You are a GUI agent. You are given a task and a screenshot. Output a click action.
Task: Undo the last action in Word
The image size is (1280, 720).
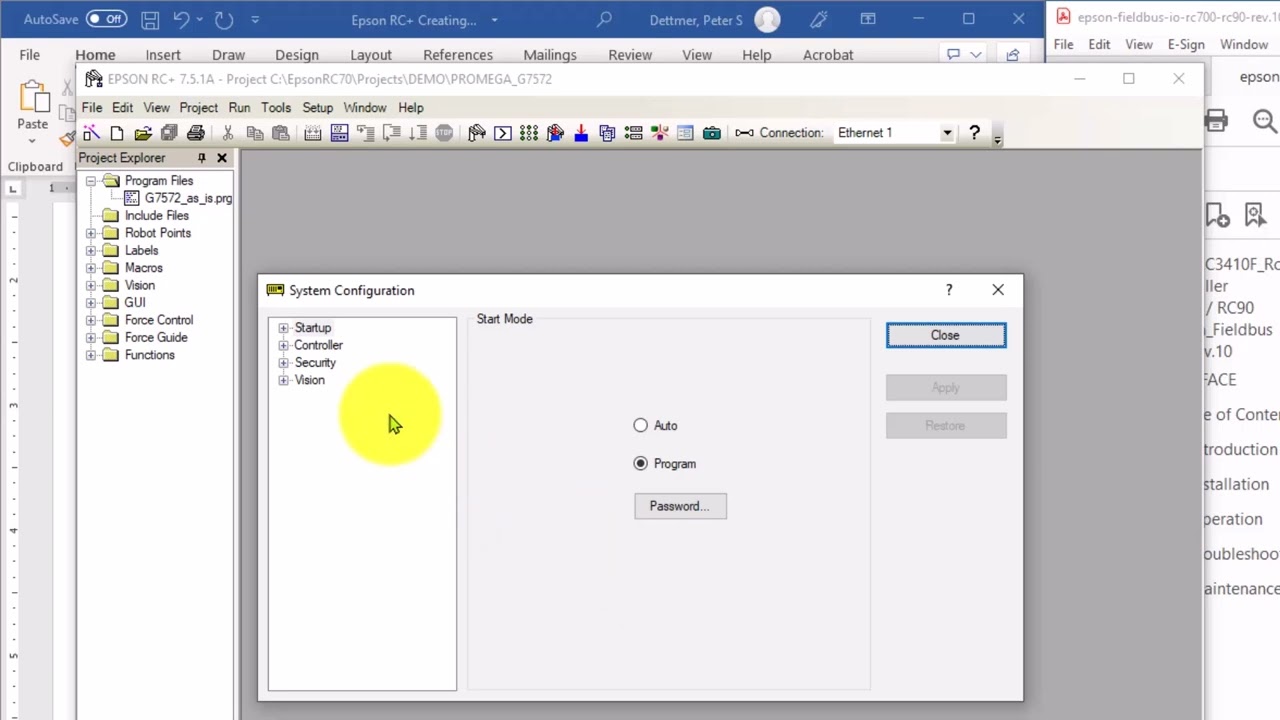181,19
